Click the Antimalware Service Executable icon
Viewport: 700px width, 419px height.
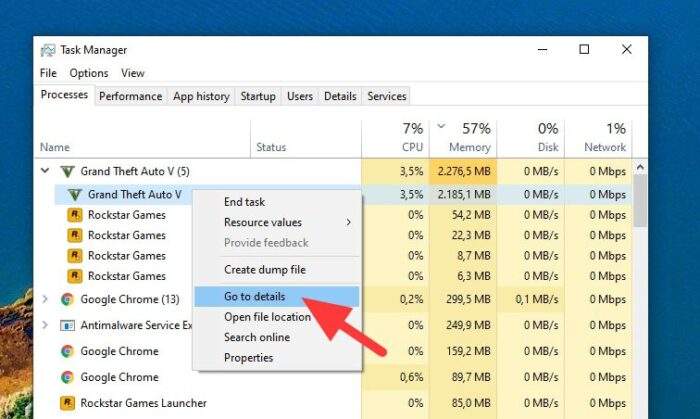tap(67, 325)
